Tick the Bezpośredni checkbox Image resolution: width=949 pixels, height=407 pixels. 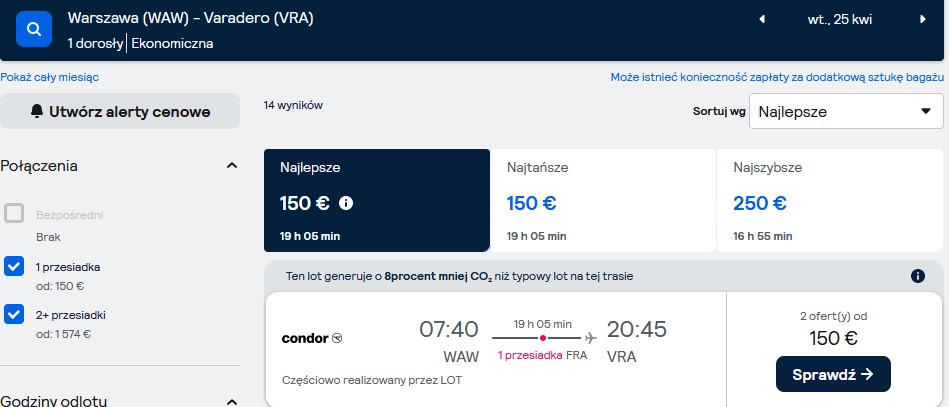(x=14, y=214)
